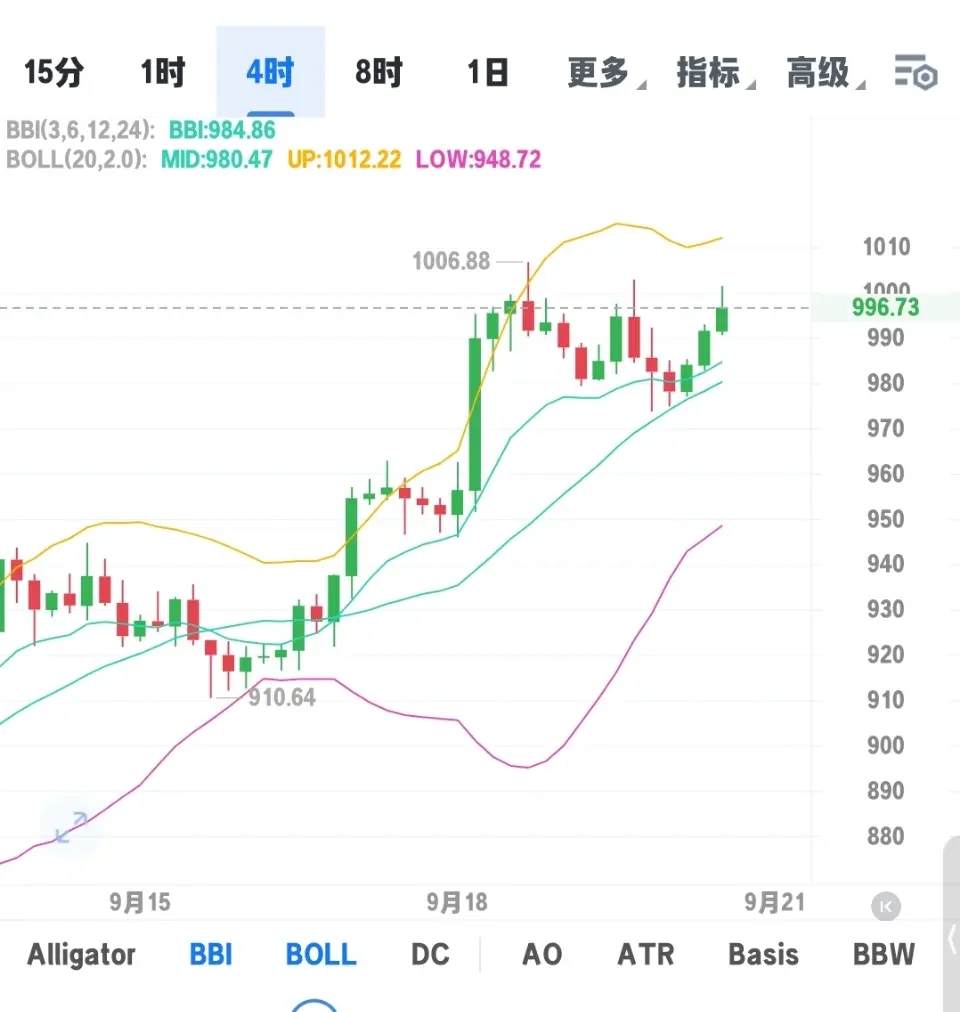The height and width of the screenshot is (1012, 960).
Task: Open the 指标 indicators dropdown
Action: click(712, 72)
